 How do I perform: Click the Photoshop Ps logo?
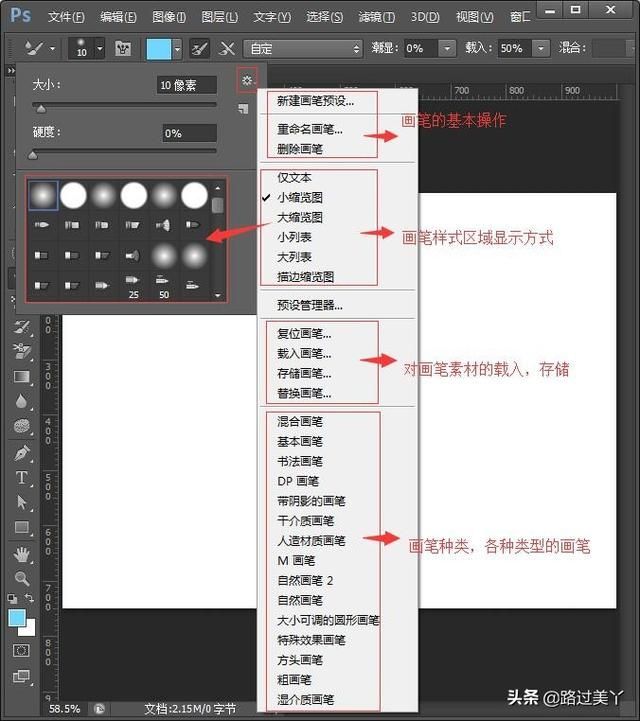click(x=21, y=15)
